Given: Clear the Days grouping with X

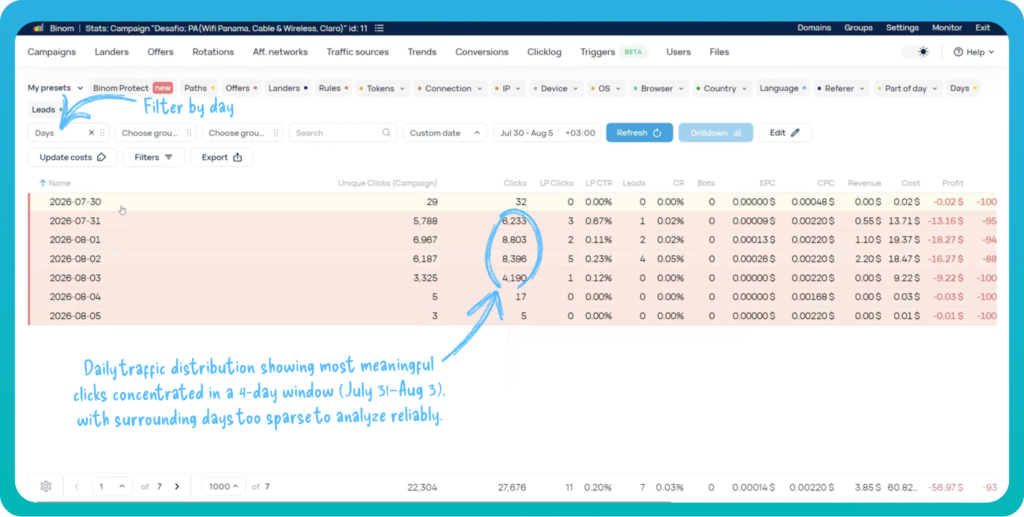Looking at the screenshot, I should 91,133.
